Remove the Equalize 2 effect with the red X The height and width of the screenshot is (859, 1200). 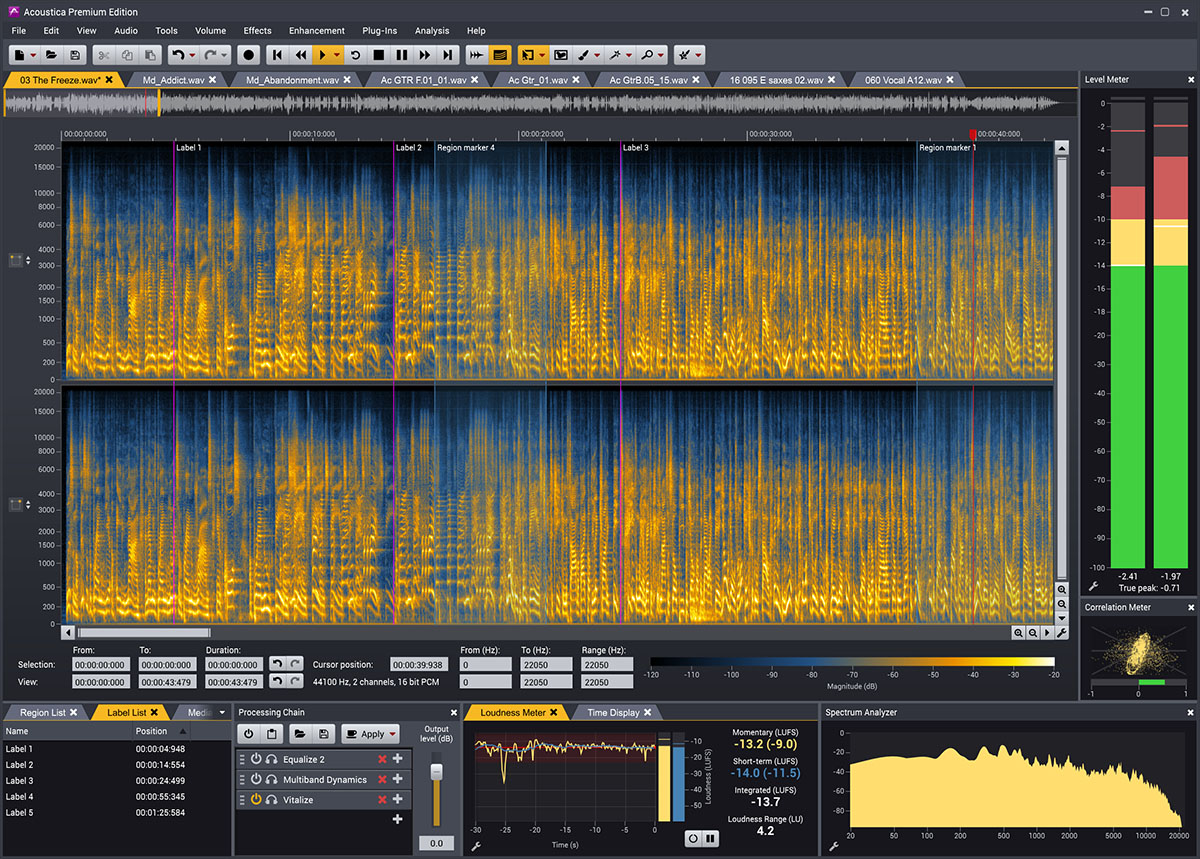[382, 759]
